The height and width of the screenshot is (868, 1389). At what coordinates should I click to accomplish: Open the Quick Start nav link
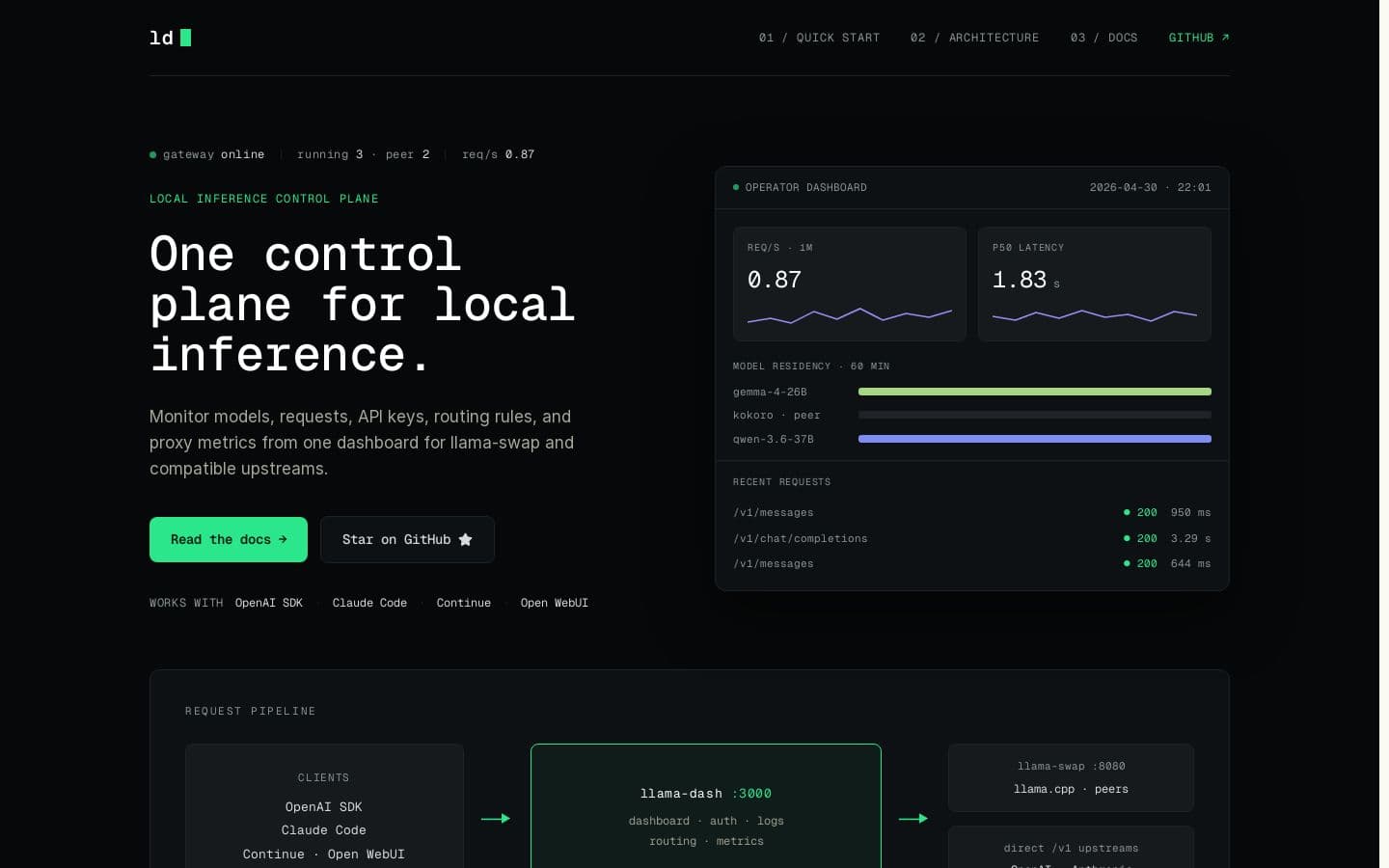(x=819, y=38)
